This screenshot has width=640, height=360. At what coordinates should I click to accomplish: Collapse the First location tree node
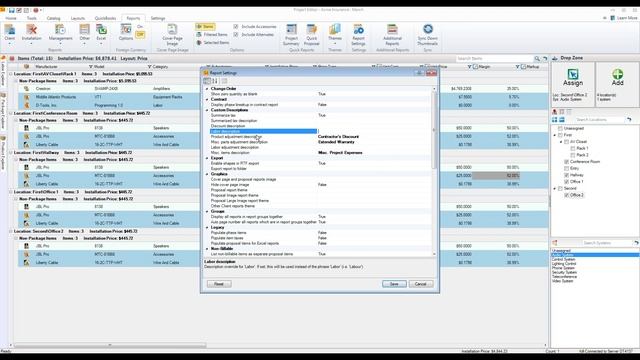point(555,135)
